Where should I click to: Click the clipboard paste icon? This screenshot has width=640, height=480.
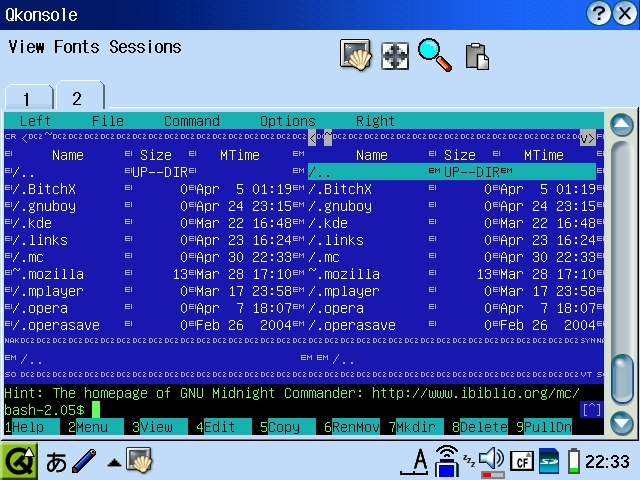477,56
